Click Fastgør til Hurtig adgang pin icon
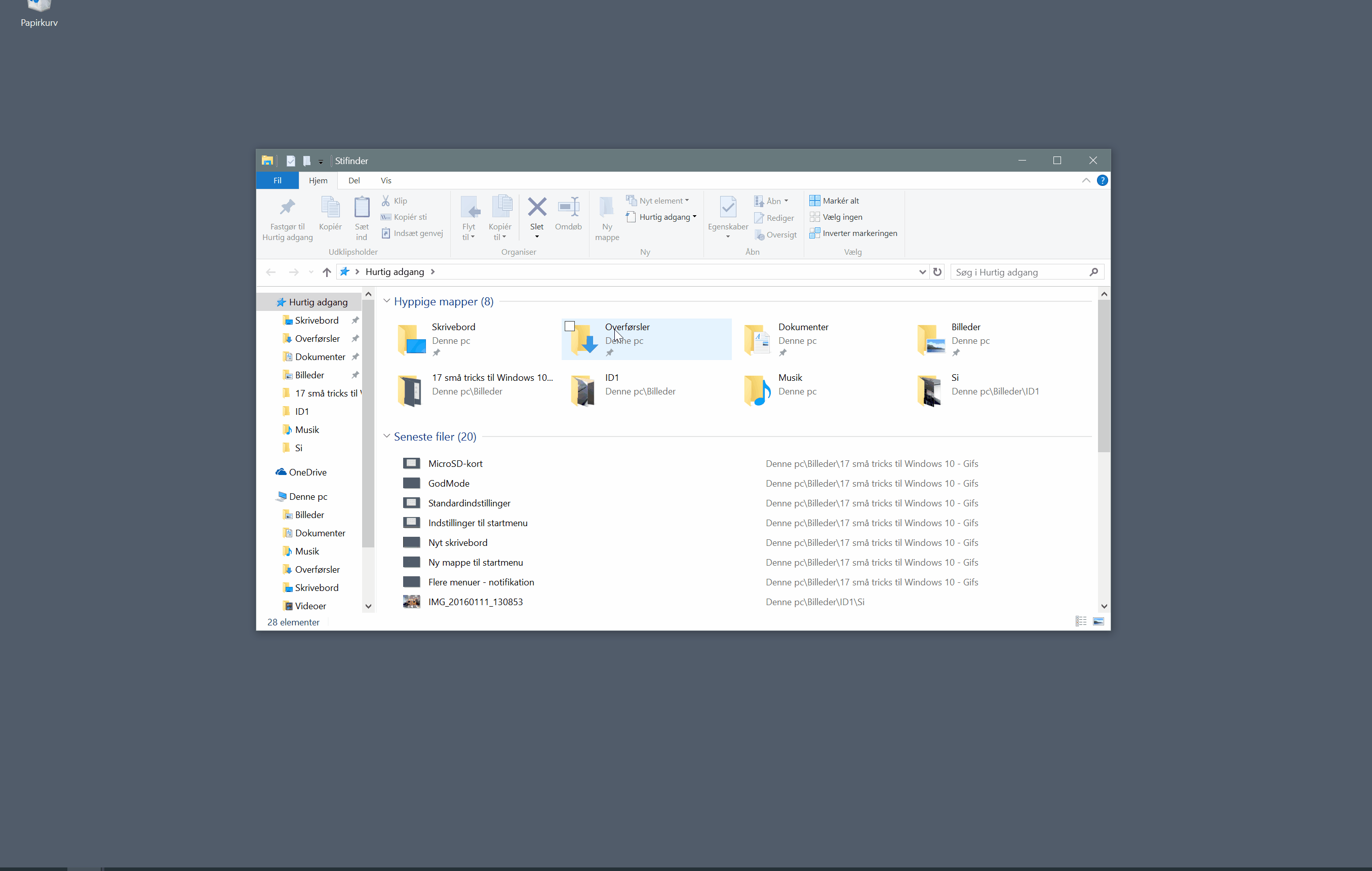 (287, 207)
